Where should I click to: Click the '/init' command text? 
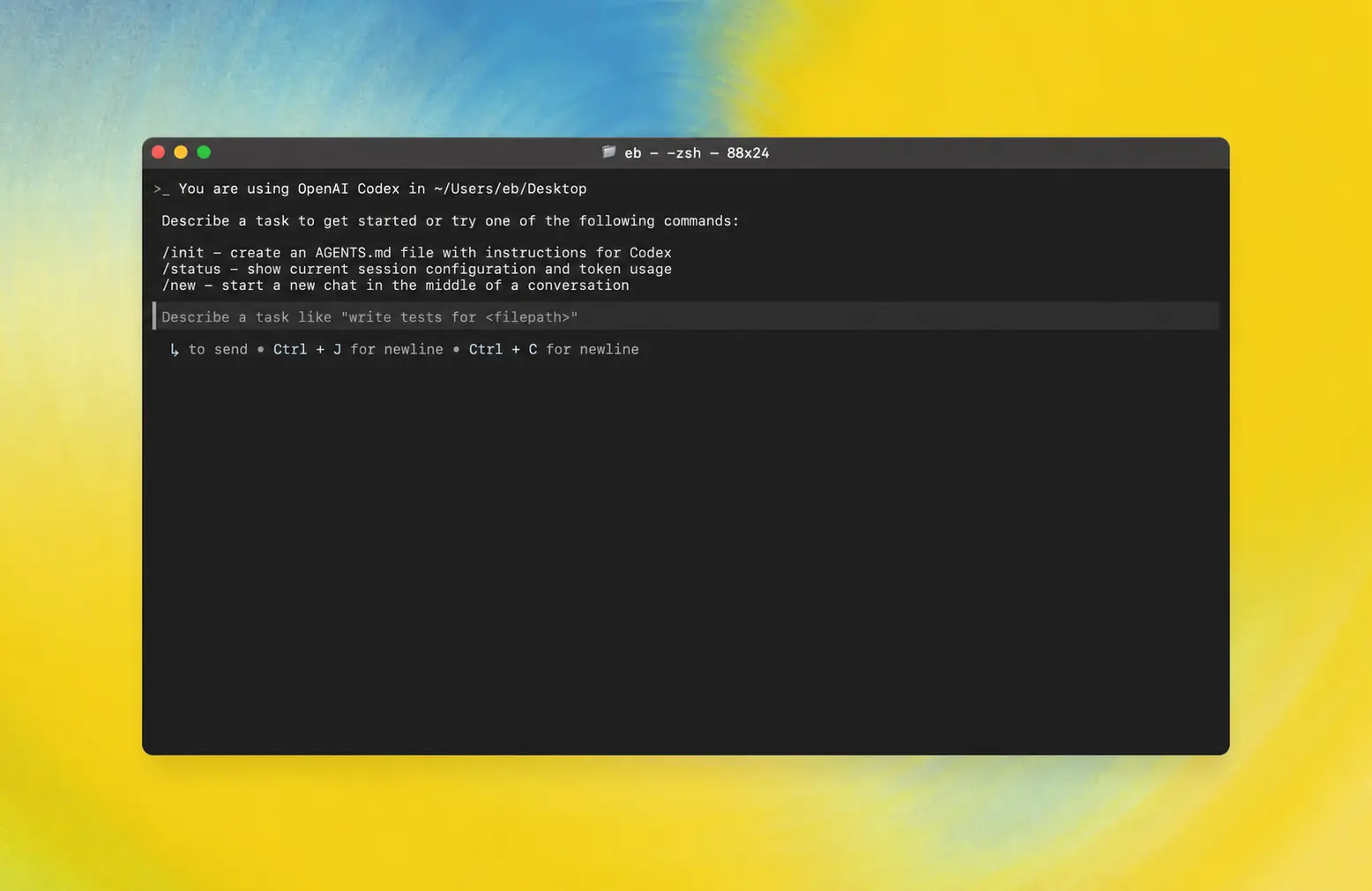183,253
